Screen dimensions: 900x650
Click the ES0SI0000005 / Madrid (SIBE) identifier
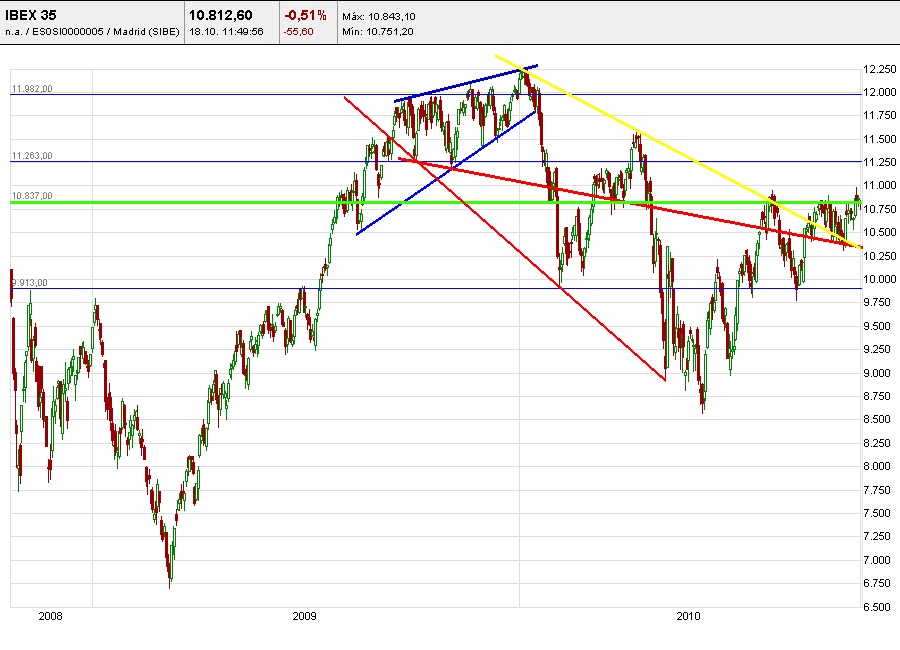click(106, 32)
